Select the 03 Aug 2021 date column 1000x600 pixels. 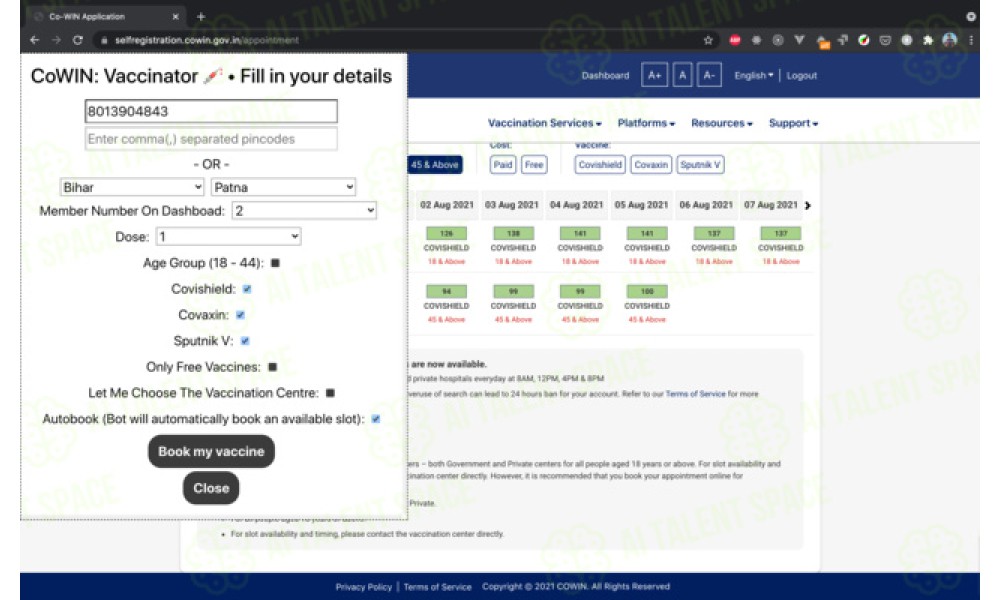[512, 205]
